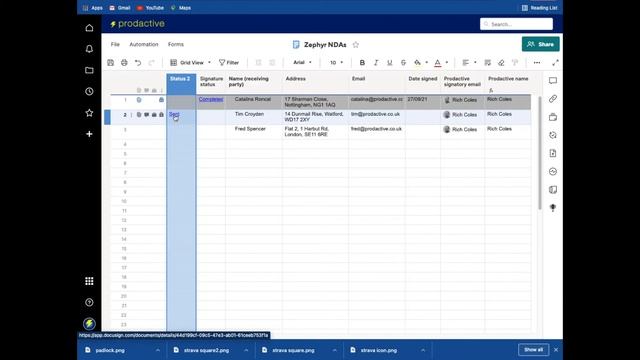Toggle Strikethrough formatting

[403, 62]
